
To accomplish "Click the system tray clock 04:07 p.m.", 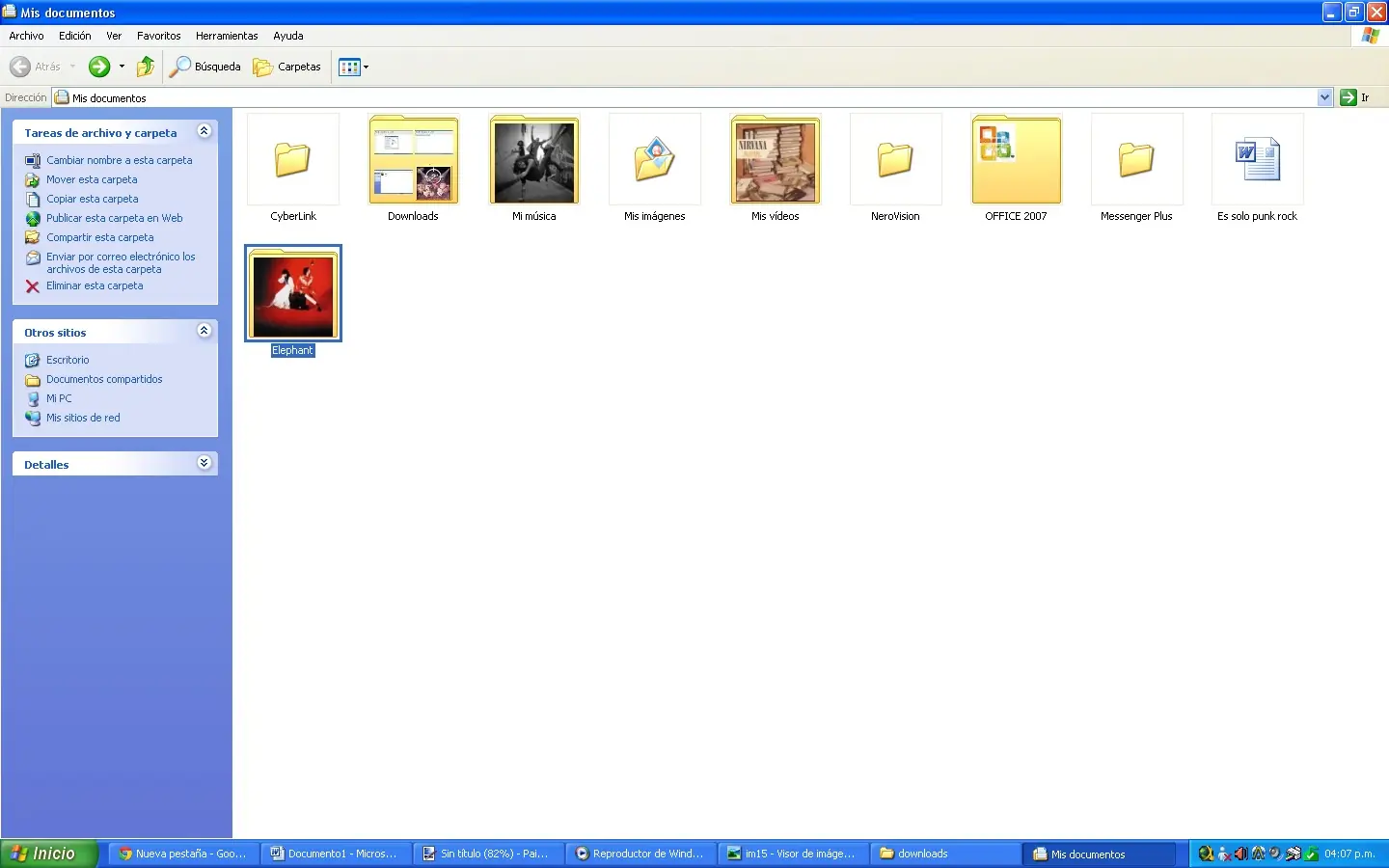I will coord(1349,854).
